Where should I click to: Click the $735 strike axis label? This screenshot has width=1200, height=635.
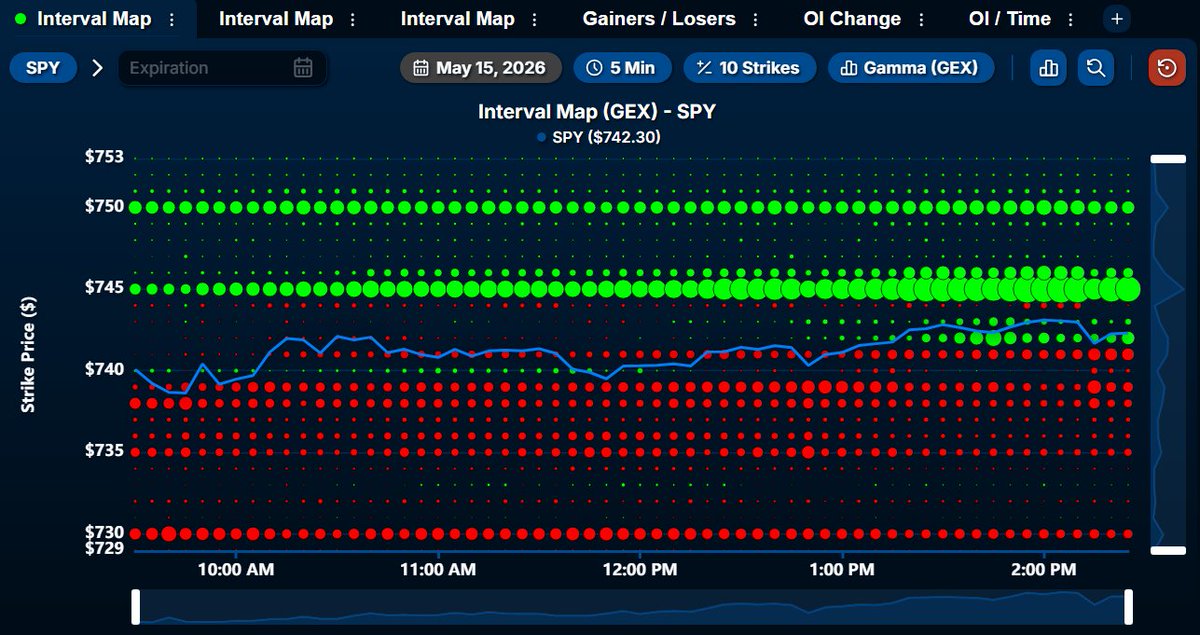[104, 451]
